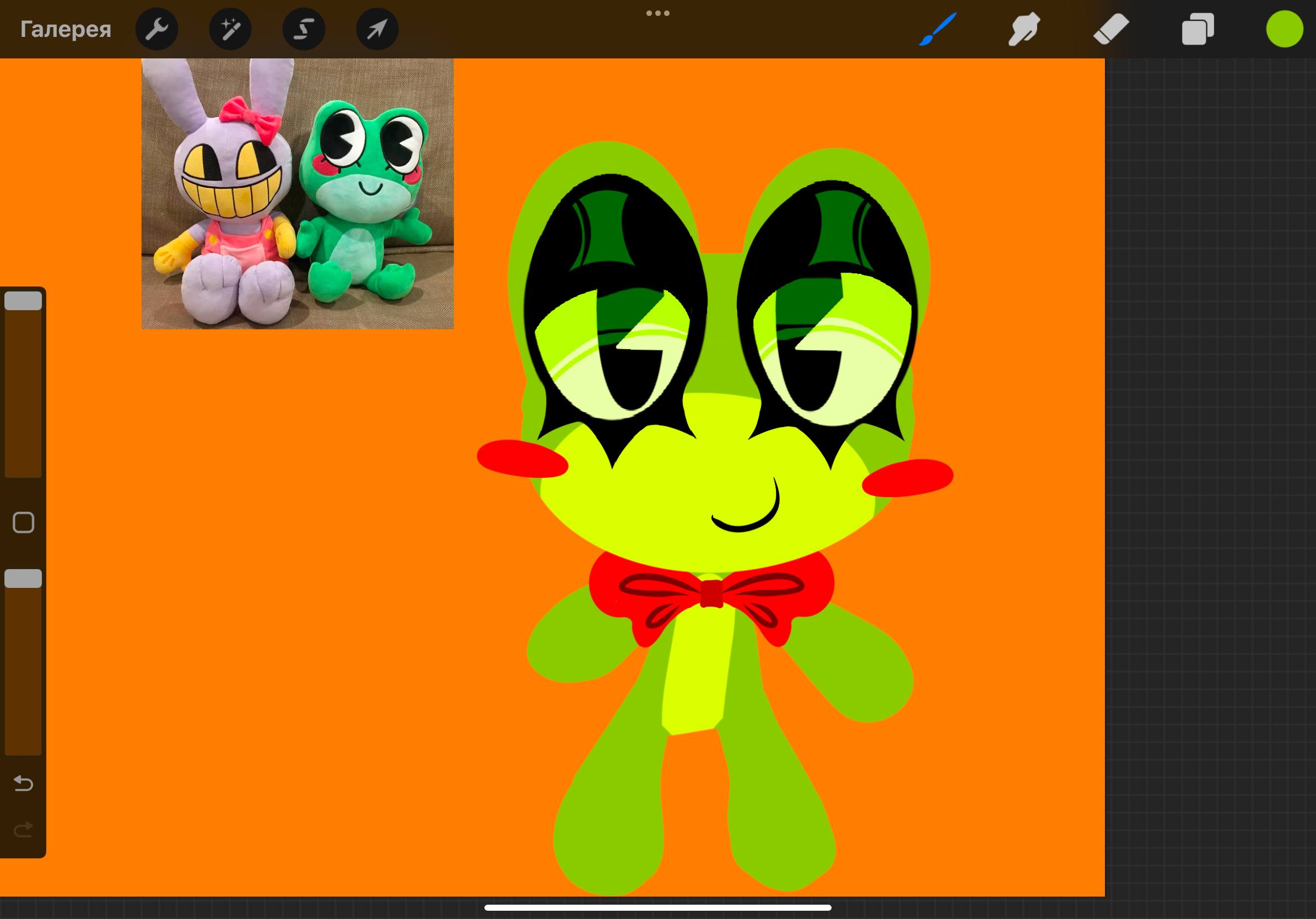Select the Eraser tool

click(1111, 29)
